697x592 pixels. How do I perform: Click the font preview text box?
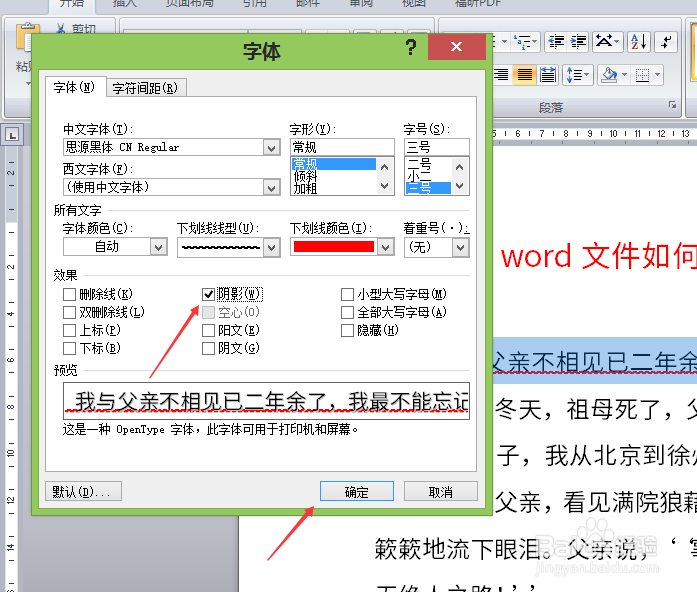(x=266, y=401)
